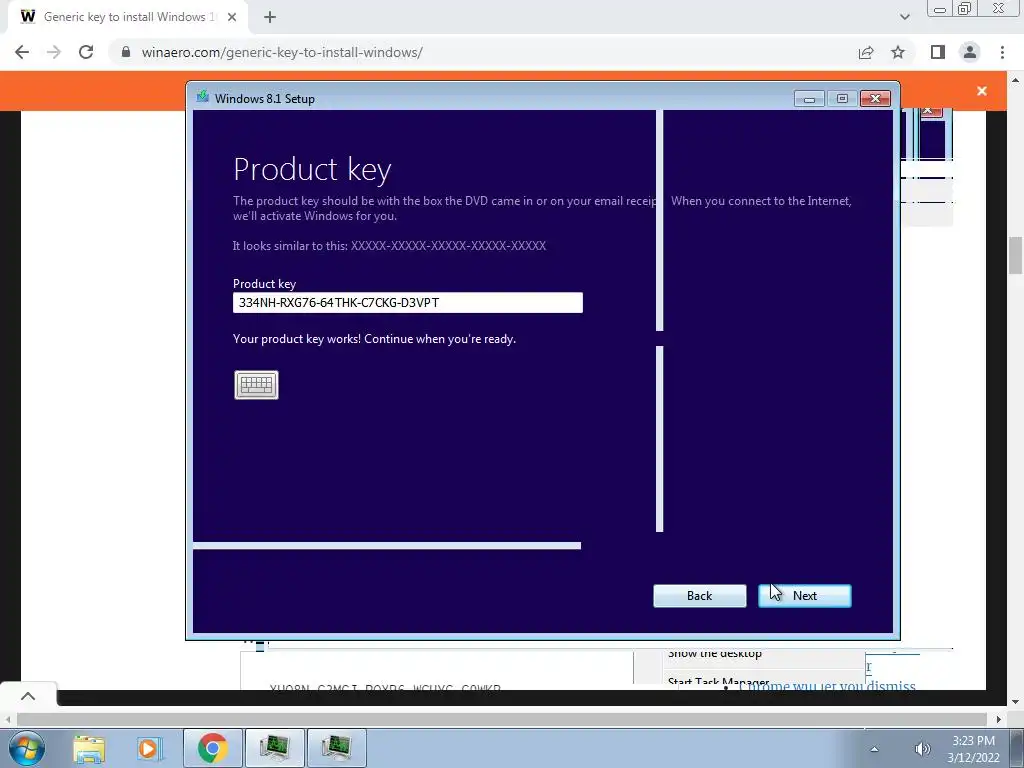Close the Windows 8.1 Setup window

(875, 99)
